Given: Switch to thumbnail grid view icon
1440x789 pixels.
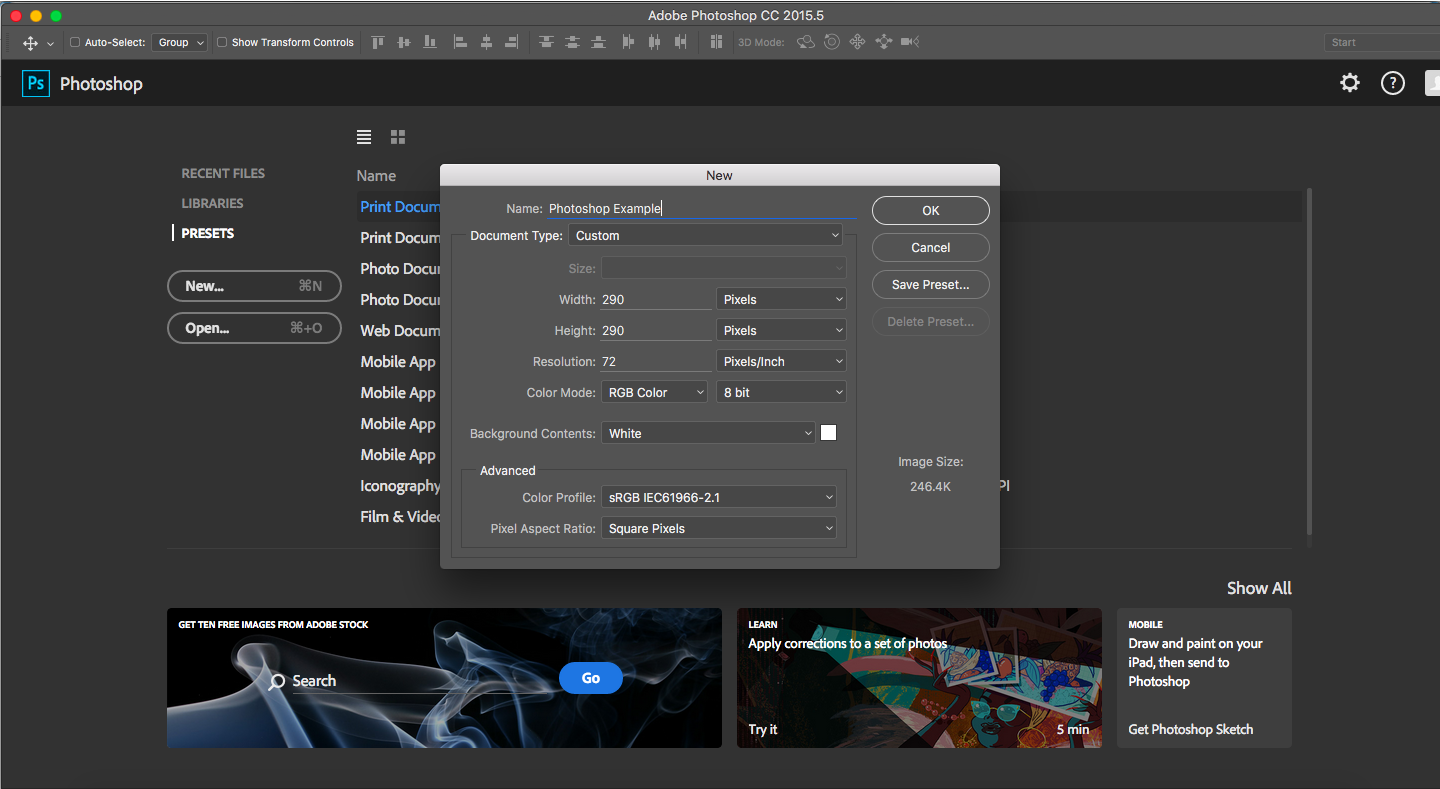Looking at the screenshot, I should click(x=398, y=137).
